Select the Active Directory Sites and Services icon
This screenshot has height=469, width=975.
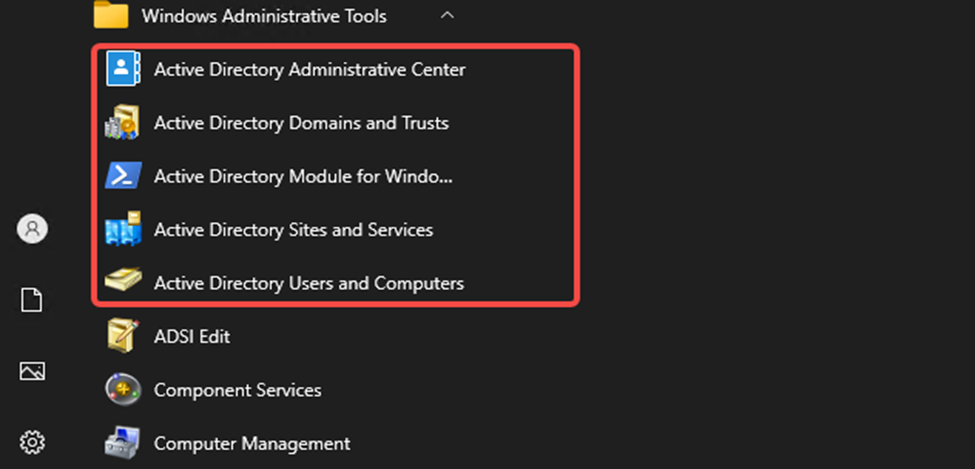(122, 230)
